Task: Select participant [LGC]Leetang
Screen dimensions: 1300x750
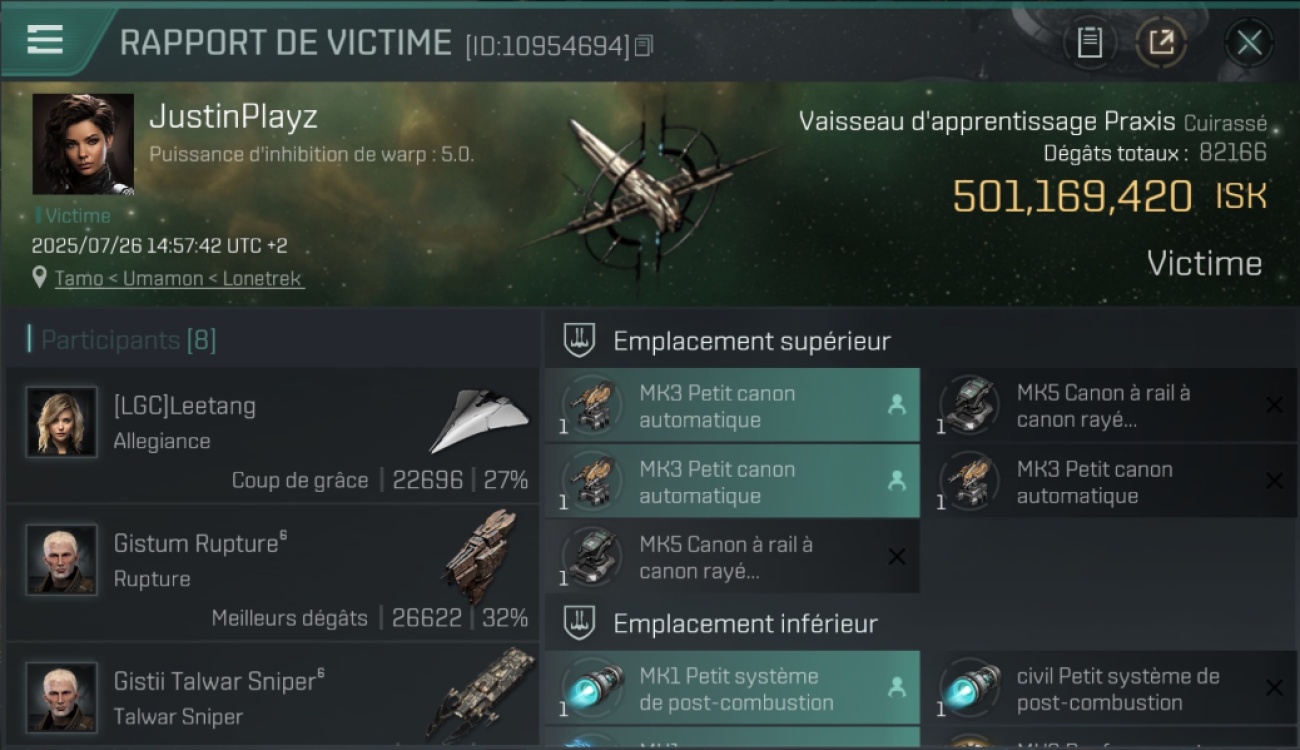Action: [x=272, y=435]
